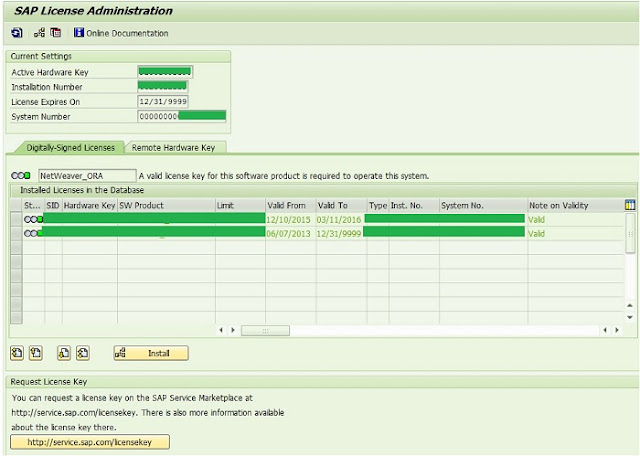Click the St... column header
The image size is (640, 456).
33,205
